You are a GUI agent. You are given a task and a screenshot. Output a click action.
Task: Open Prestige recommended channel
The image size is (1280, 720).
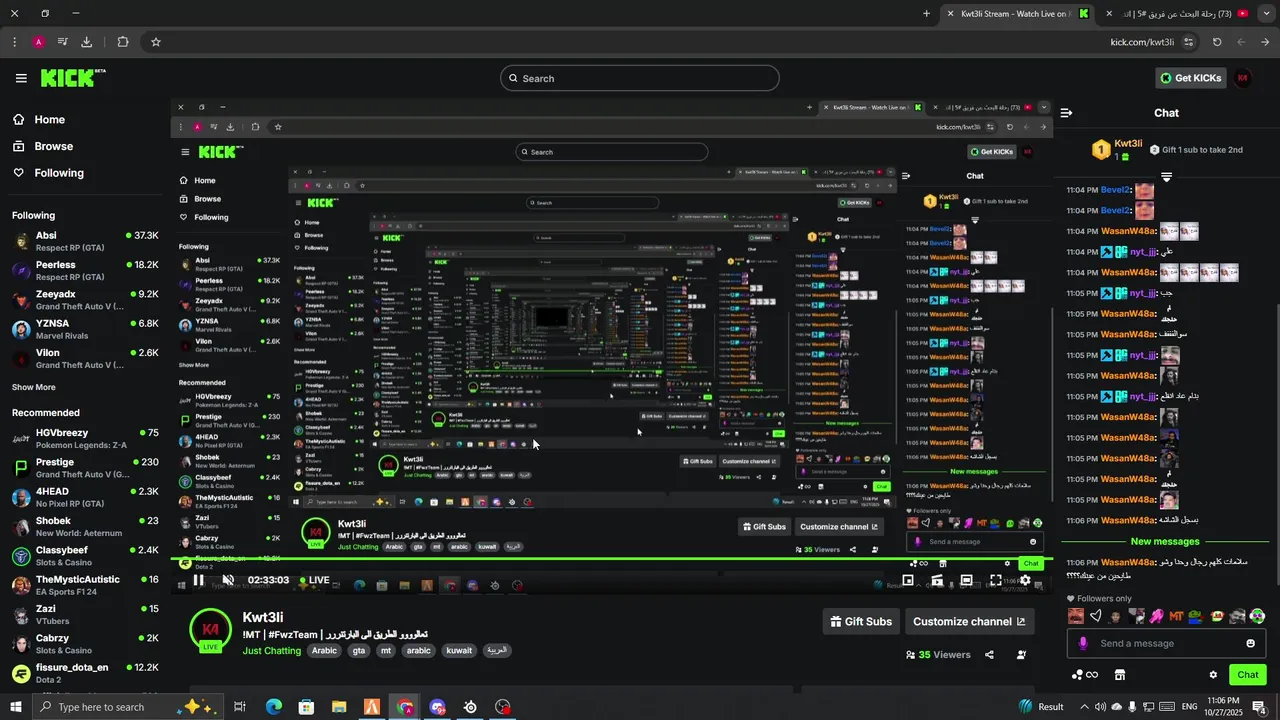click(85, 467)
